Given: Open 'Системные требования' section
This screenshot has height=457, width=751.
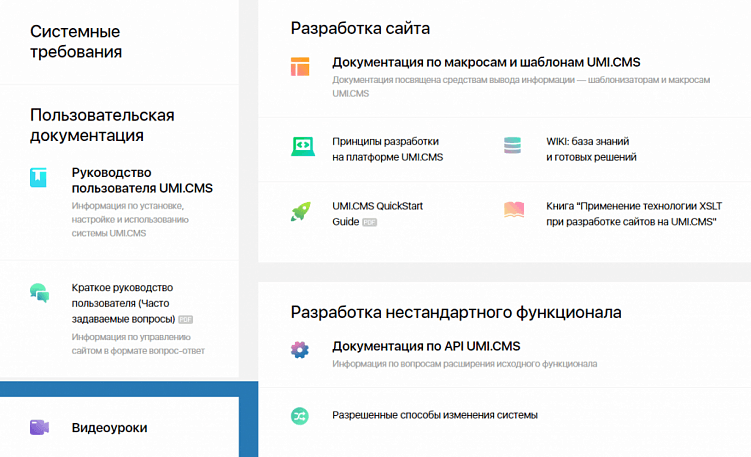Looking at the screenshot, I should pyautogui.click(x=76, y=42).
